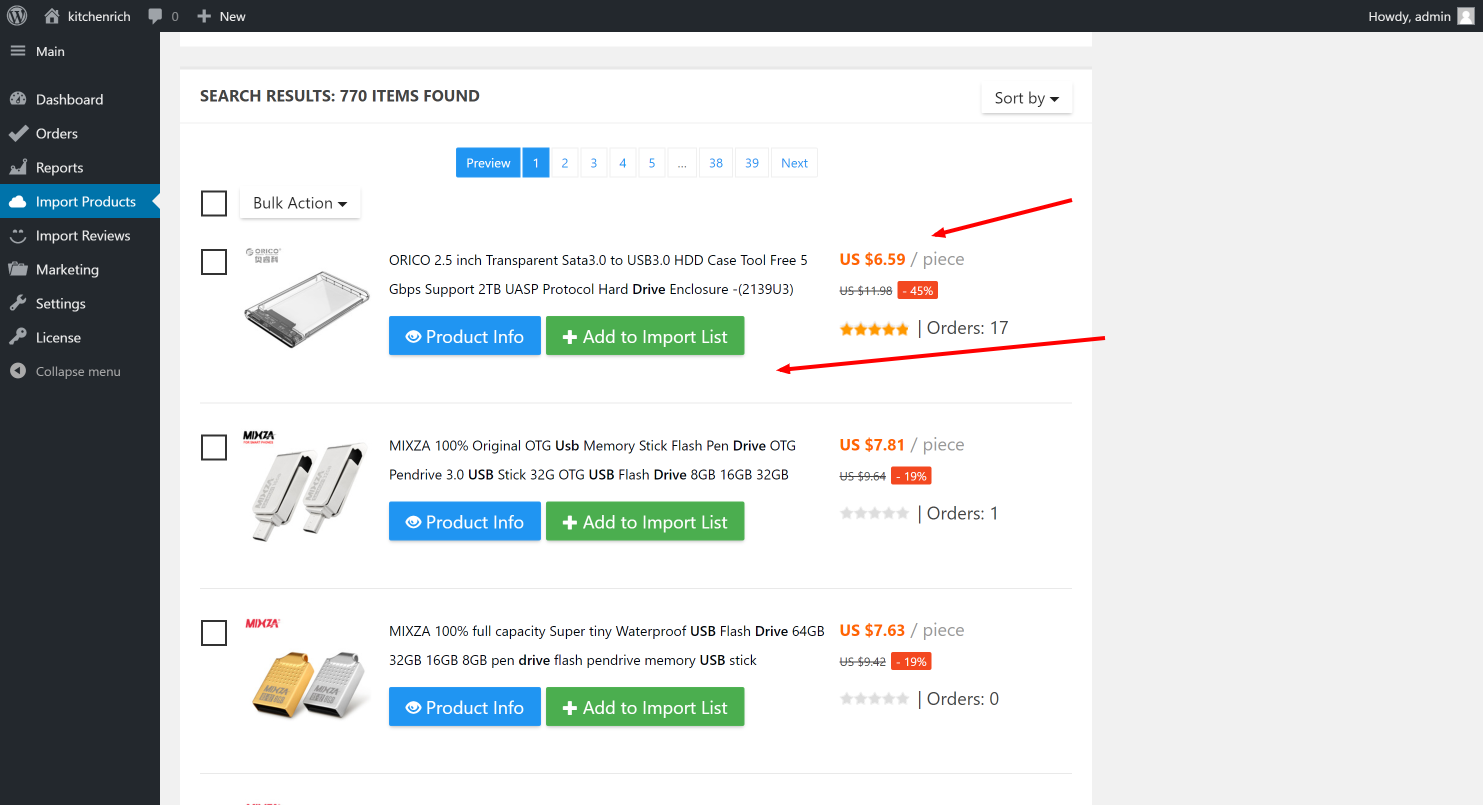Screen dimensions: 1483x805
Task: Click the kitchenrich home icon
Action: click(52, 16)
